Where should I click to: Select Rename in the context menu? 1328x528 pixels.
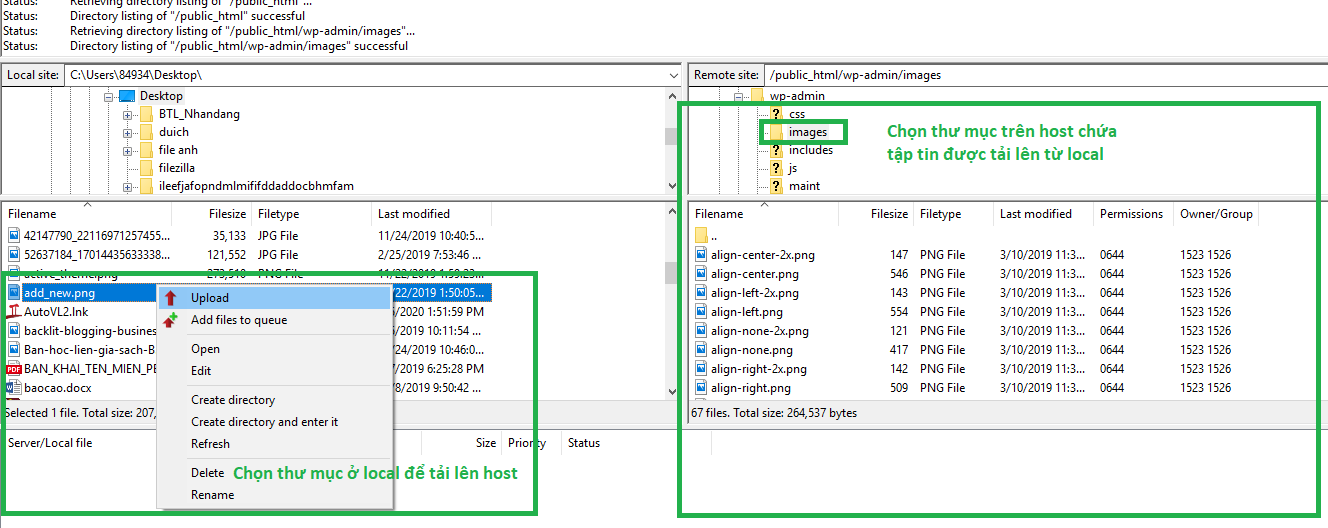275,495
